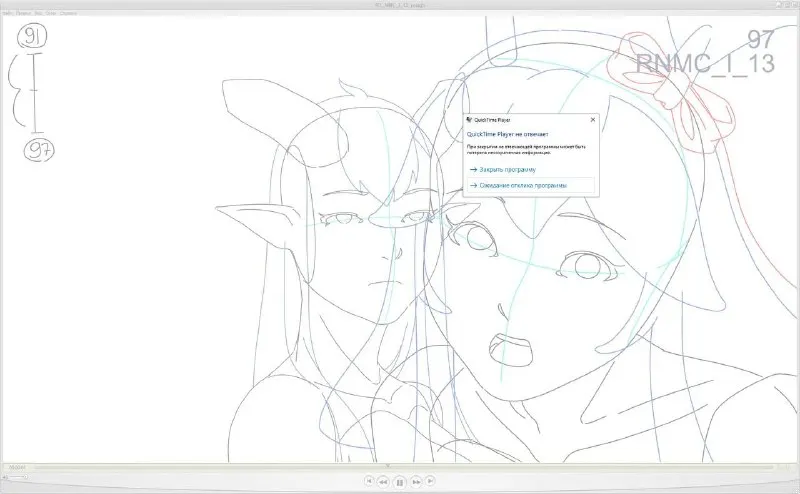Image resolution: width=800 pixels, height=494 pixels.
Task: Pause playback with the center pause button
Action: (399, 482)
